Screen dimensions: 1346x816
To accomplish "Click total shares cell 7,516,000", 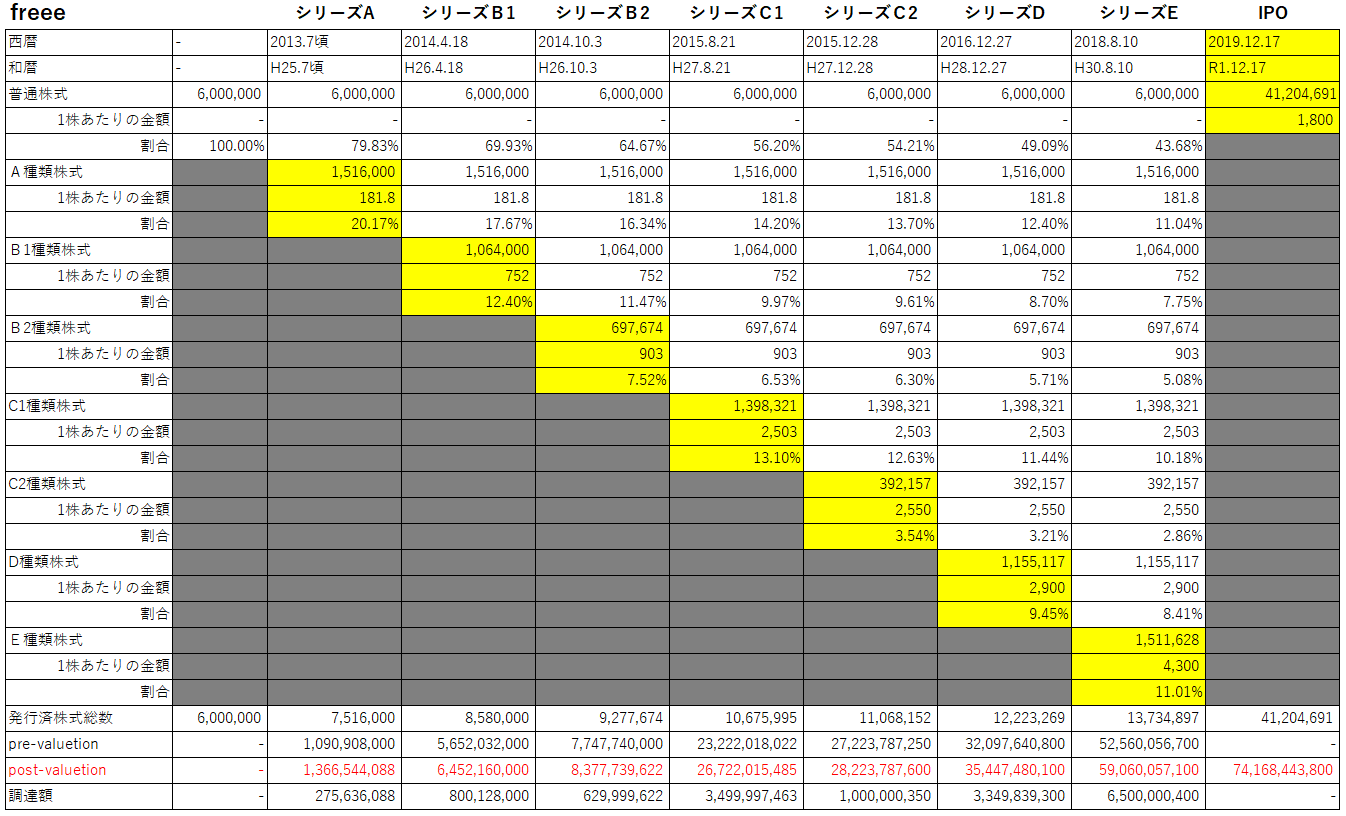I will [334, 719].
